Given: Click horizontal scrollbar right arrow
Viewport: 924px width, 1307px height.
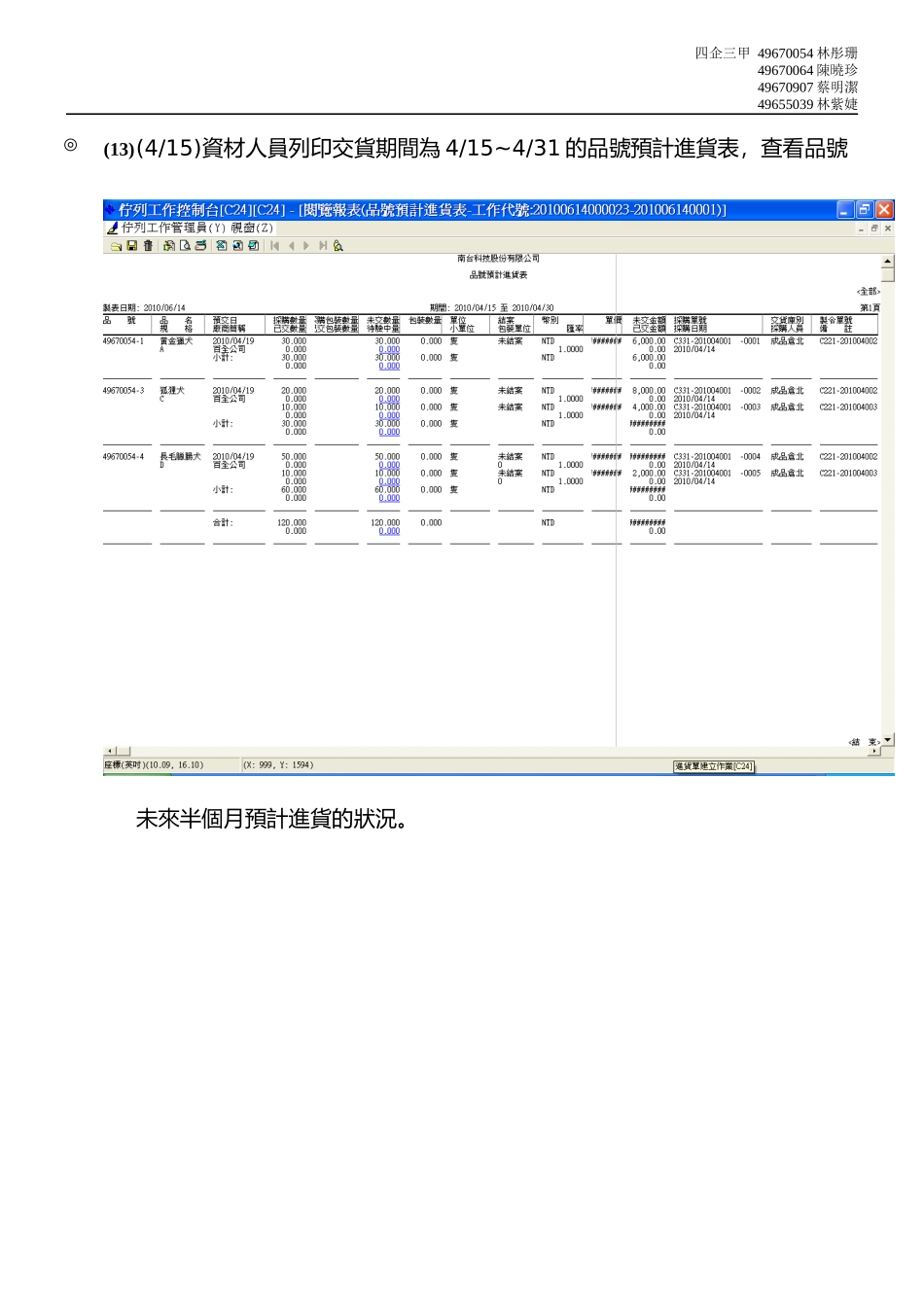Looking at the screenshot, I should coord(874,752).
